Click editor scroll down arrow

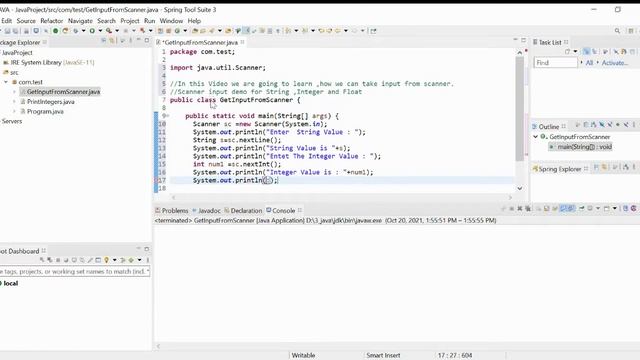[x=520, y=188]
